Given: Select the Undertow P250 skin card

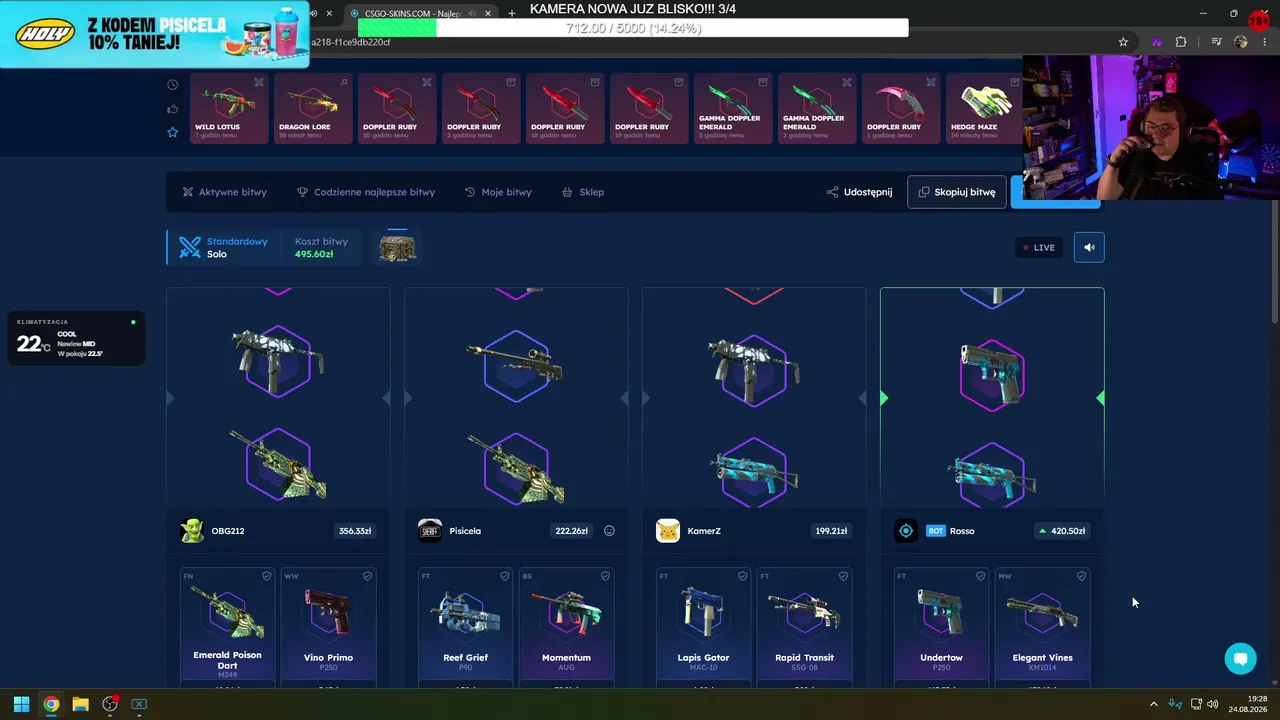Looking at the screenshot, I should tap(941, 627).
